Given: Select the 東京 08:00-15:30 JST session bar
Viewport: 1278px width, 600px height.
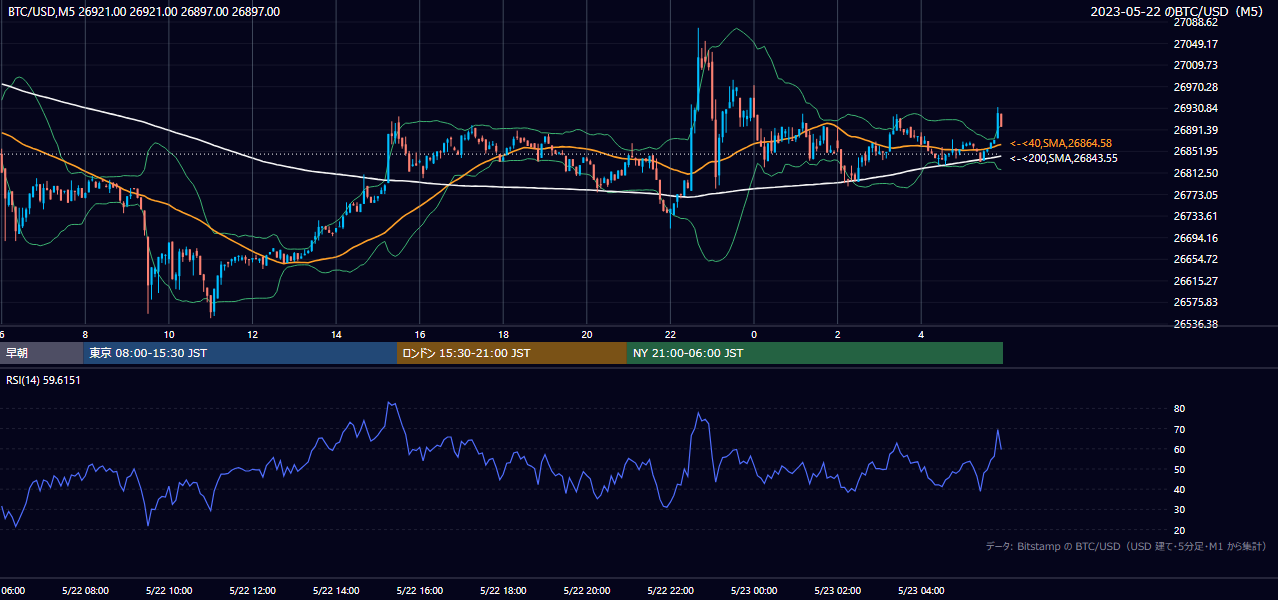Looking at the screenshot, I should [x=240, y=353].
